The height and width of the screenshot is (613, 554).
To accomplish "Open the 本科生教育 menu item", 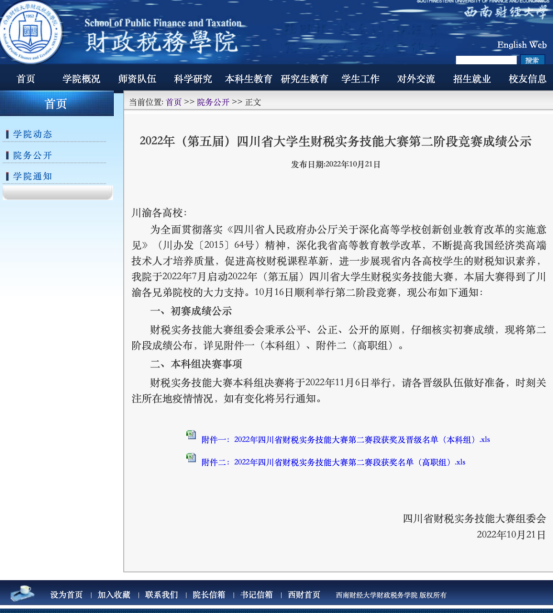I will point(249,79).
